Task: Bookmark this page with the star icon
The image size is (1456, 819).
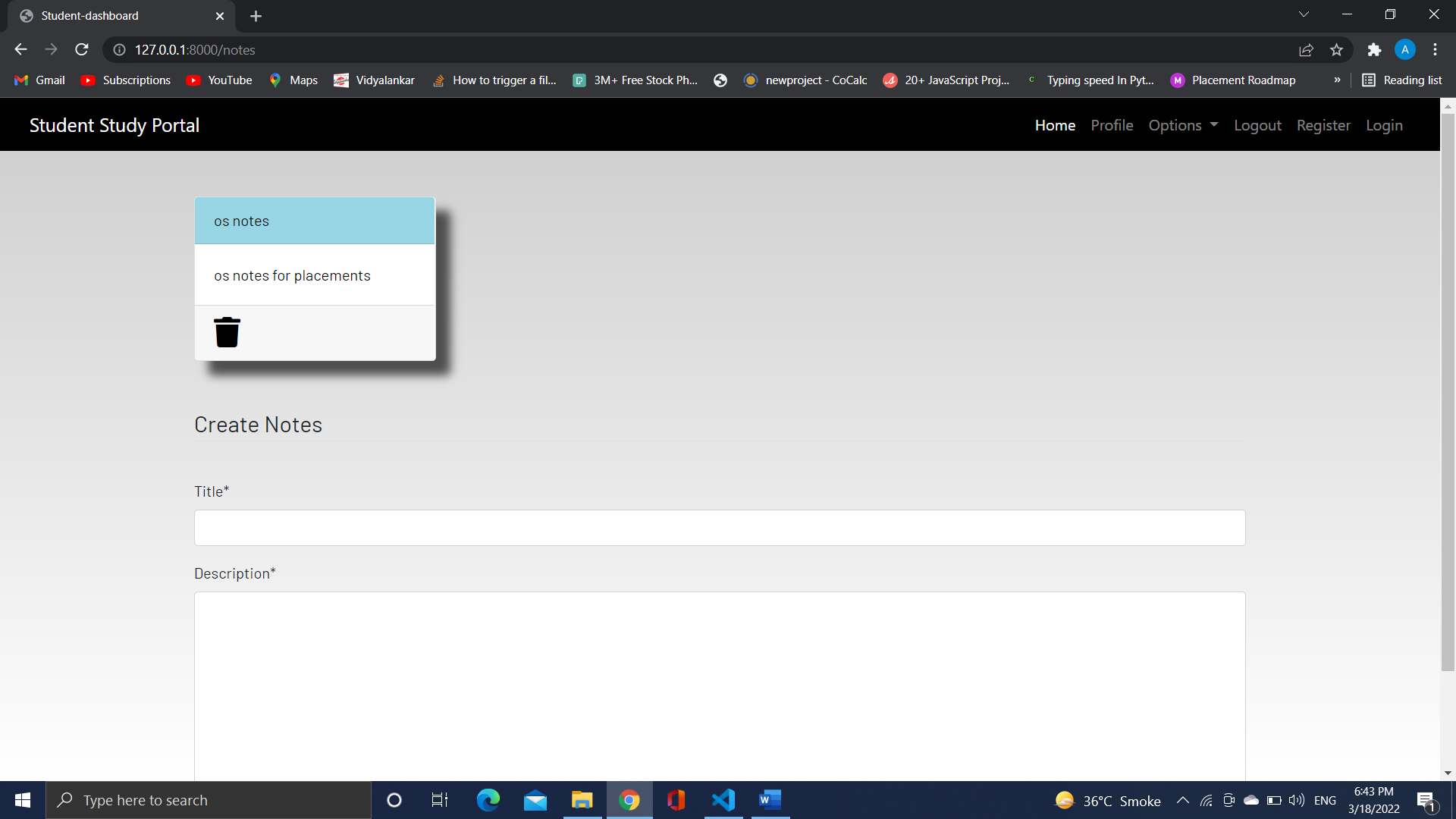Action: tap(1336, 50)
